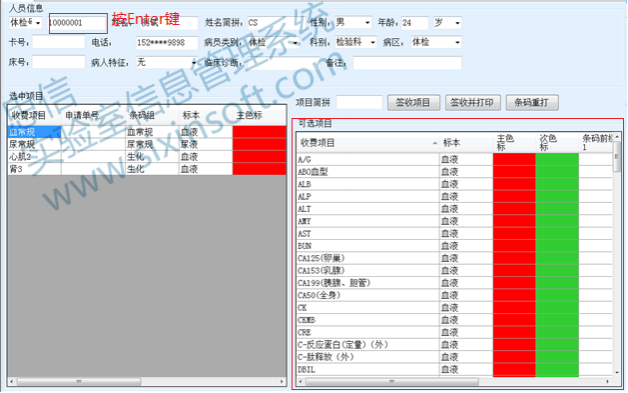Click the 签收项目 button

coord(413,103)
